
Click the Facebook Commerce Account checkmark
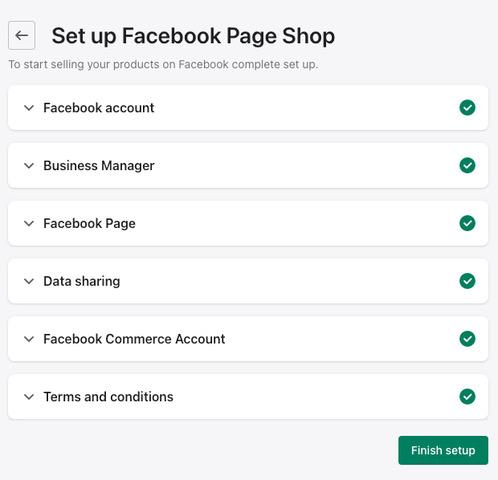click(467, 339)
